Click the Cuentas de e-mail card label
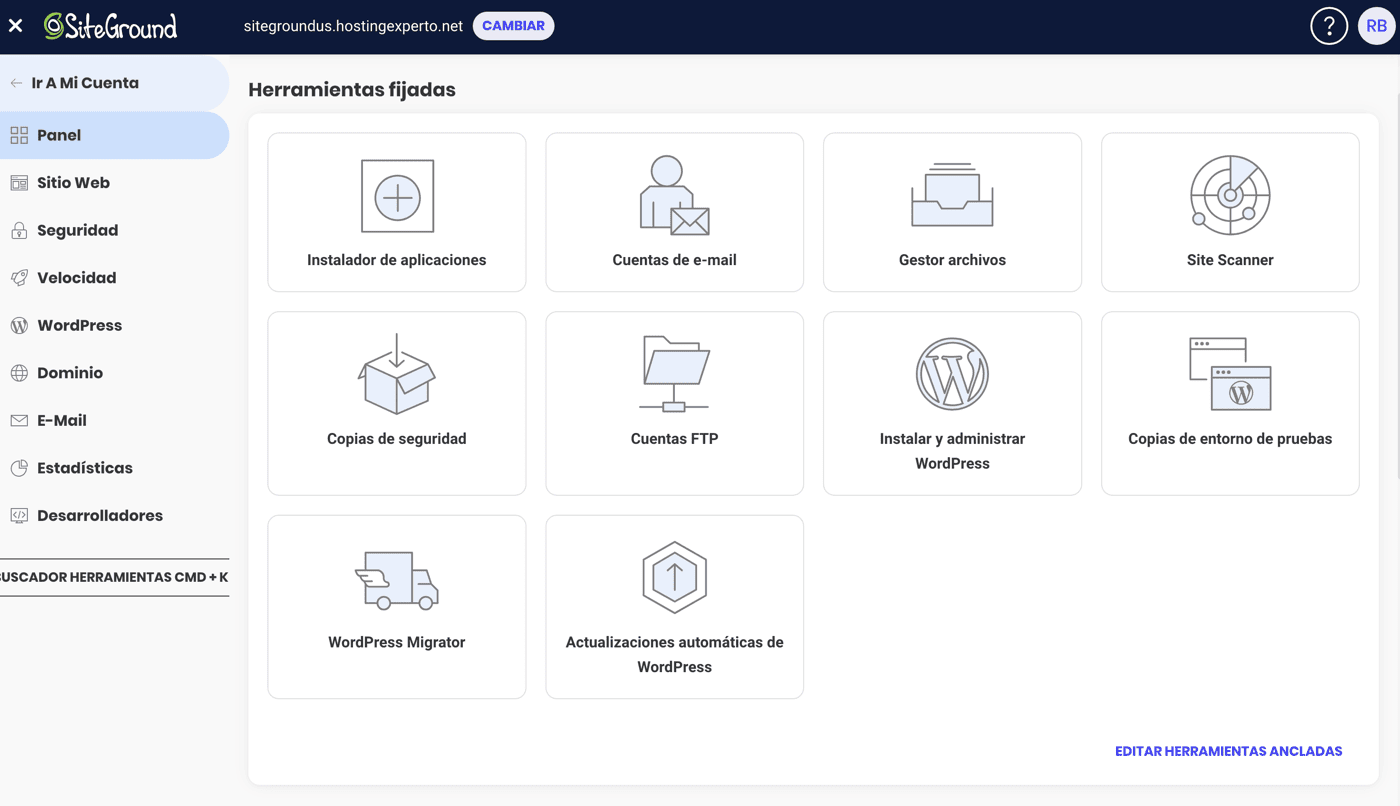The height and width of the screenshot is (806, 1400). [x=675, y=260]
